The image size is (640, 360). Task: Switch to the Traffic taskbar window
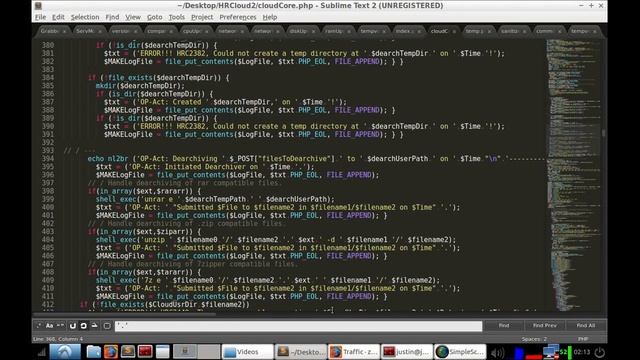point(353,352)
